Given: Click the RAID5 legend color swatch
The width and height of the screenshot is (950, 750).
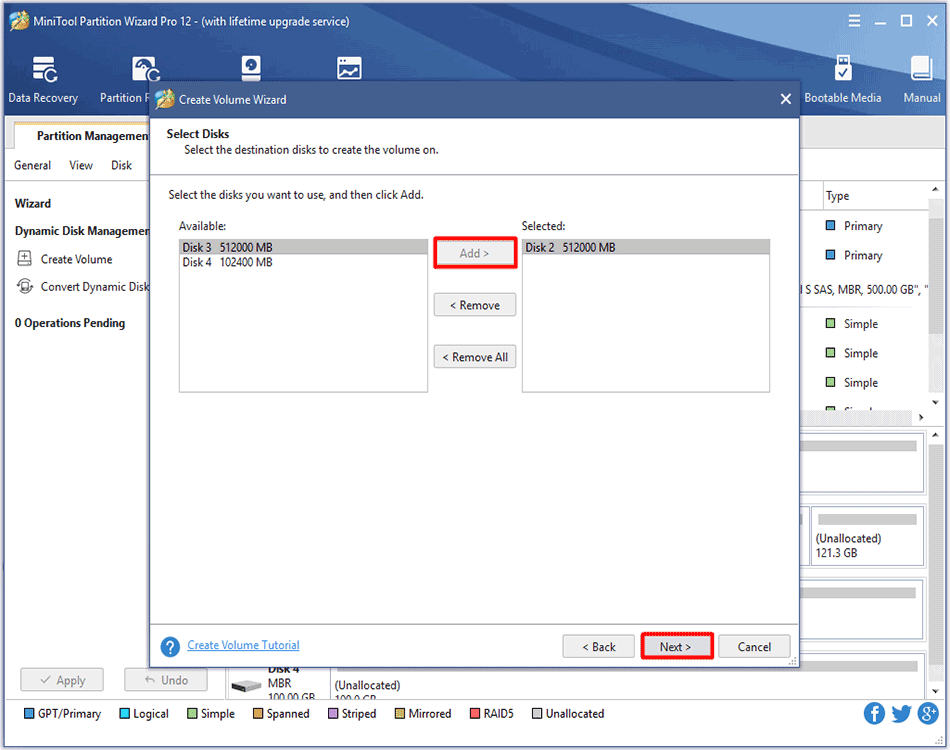Looking at the screenshot, I should click(475, 713).
